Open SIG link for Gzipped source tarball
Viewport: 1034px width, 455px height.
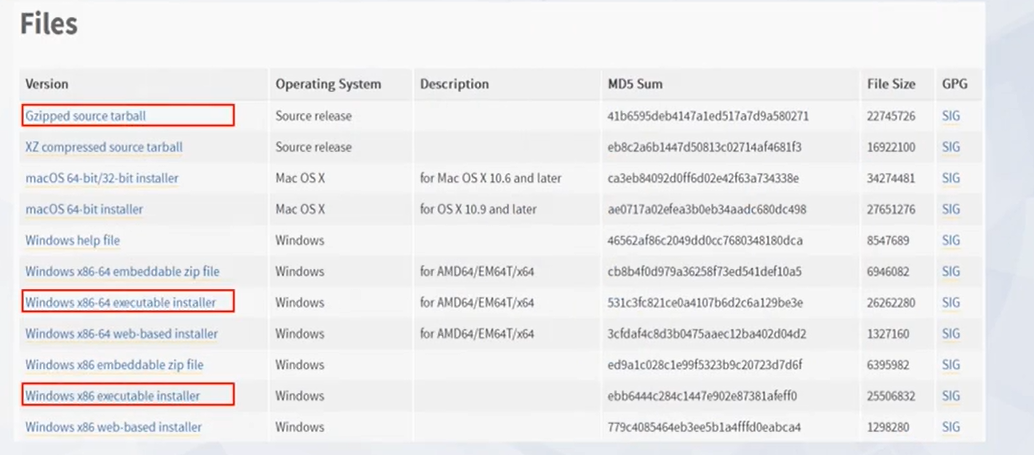coord(951,116)
